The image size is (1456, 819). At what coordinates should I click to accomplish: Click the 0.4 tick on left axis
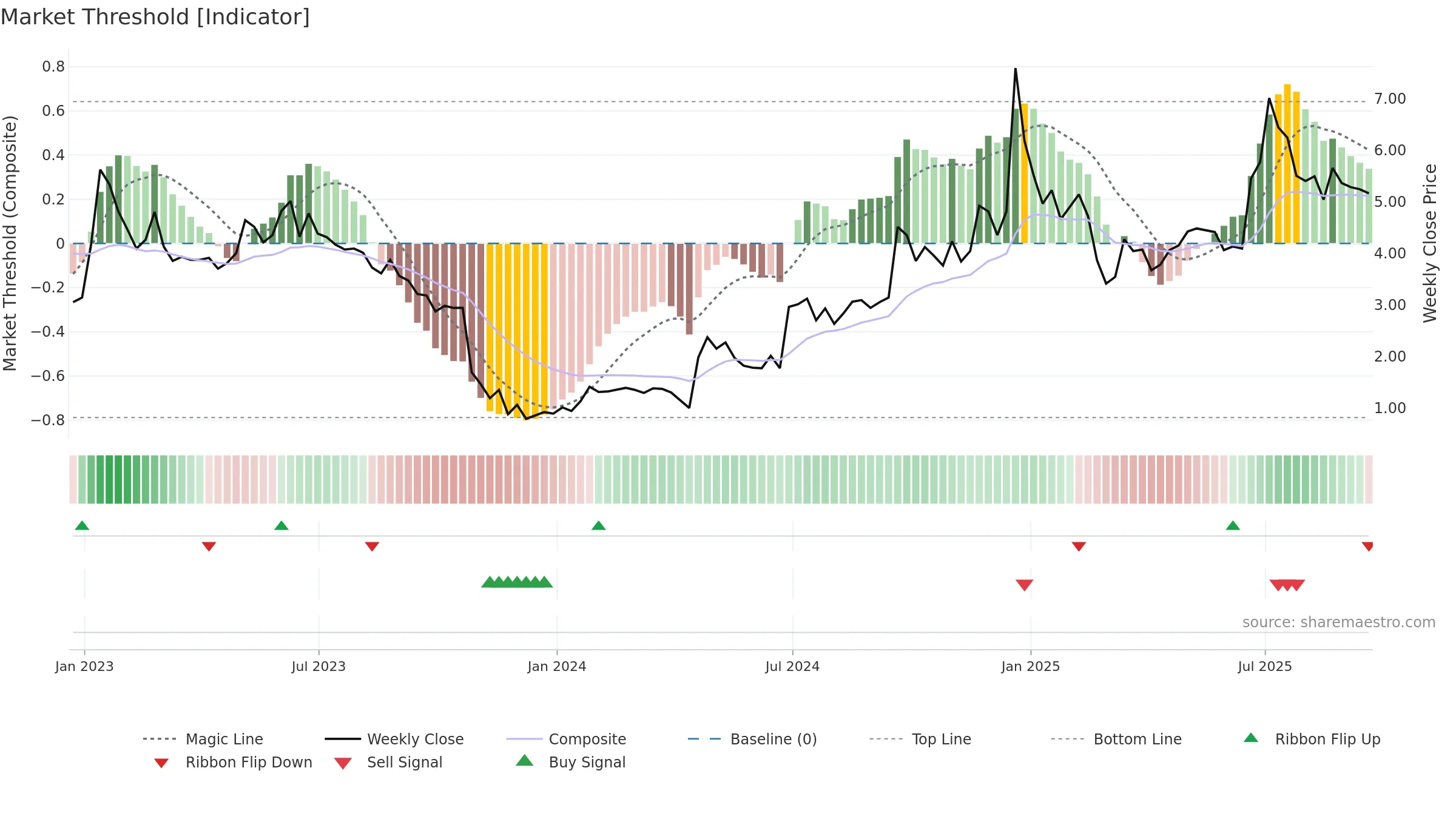tap(53, 155)
